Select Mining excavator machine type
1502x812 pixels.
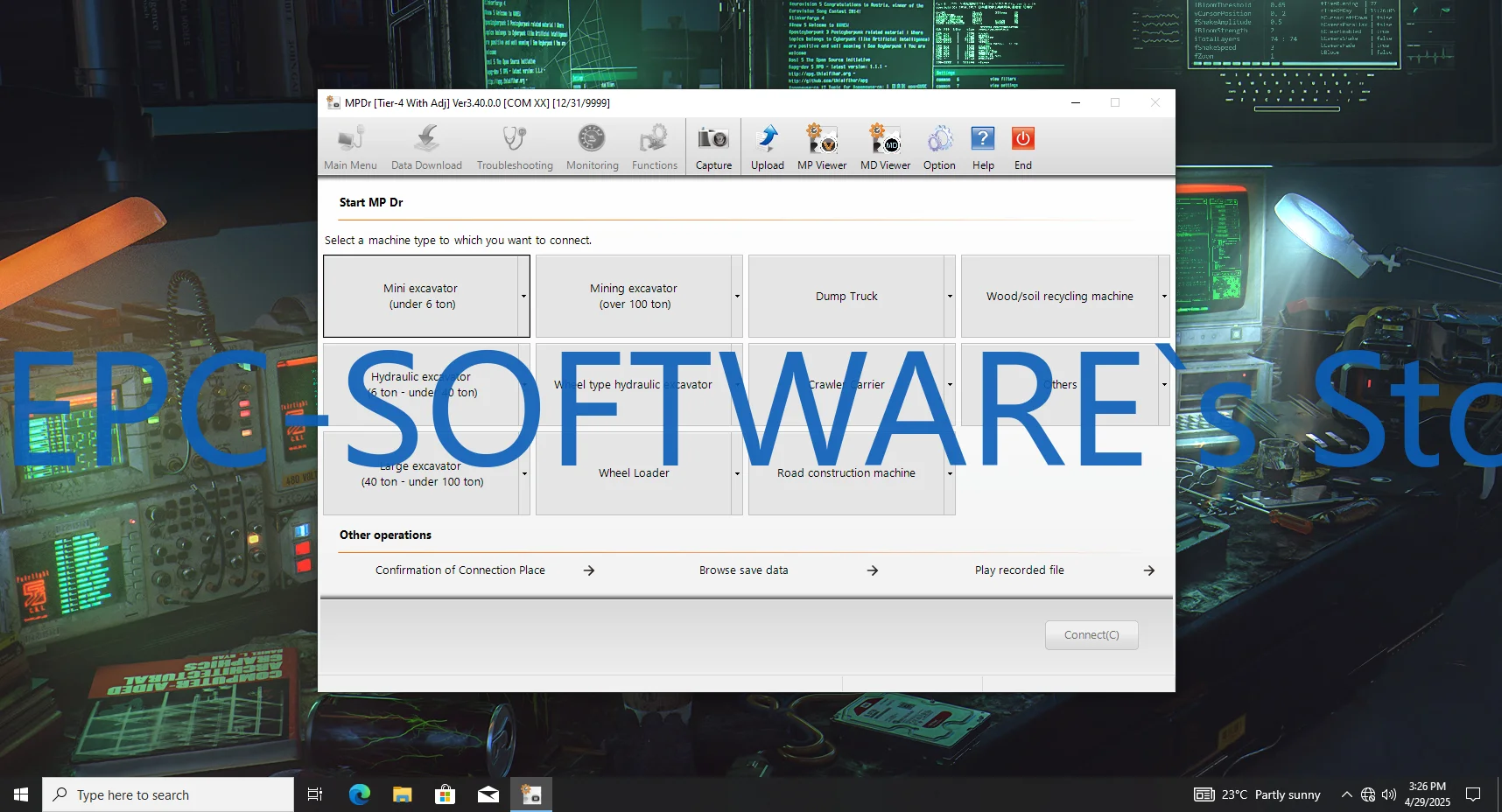click(634, 297)
